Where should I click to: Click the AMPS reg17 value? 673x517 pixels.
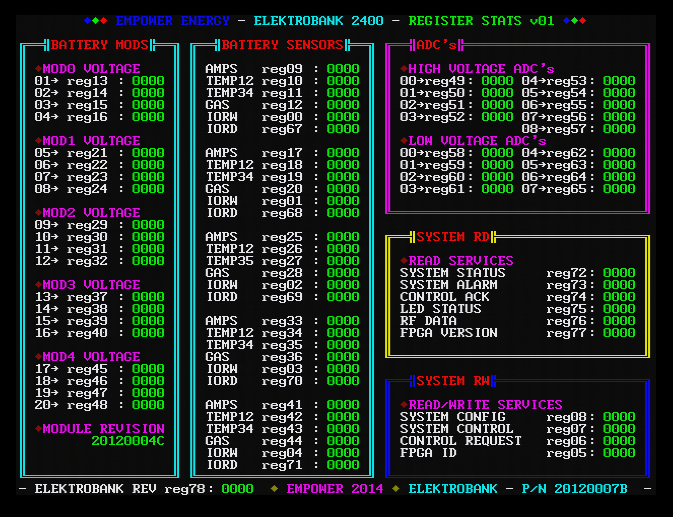(x=343, y=153)
